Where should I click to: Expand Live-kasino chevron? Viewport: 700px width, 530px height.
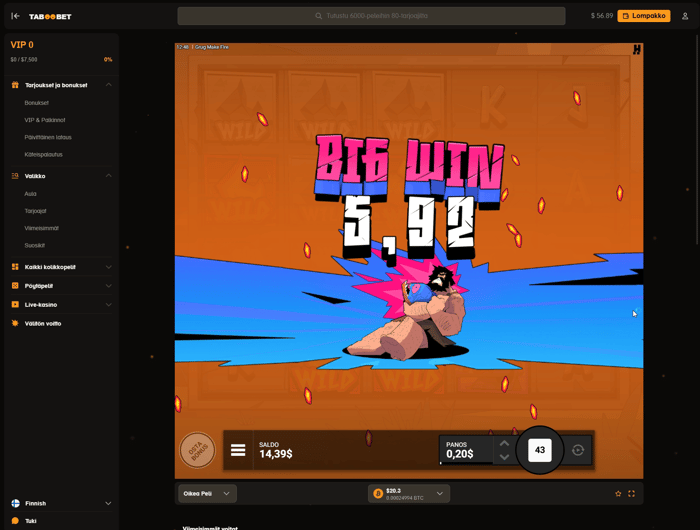pos(108,305)
